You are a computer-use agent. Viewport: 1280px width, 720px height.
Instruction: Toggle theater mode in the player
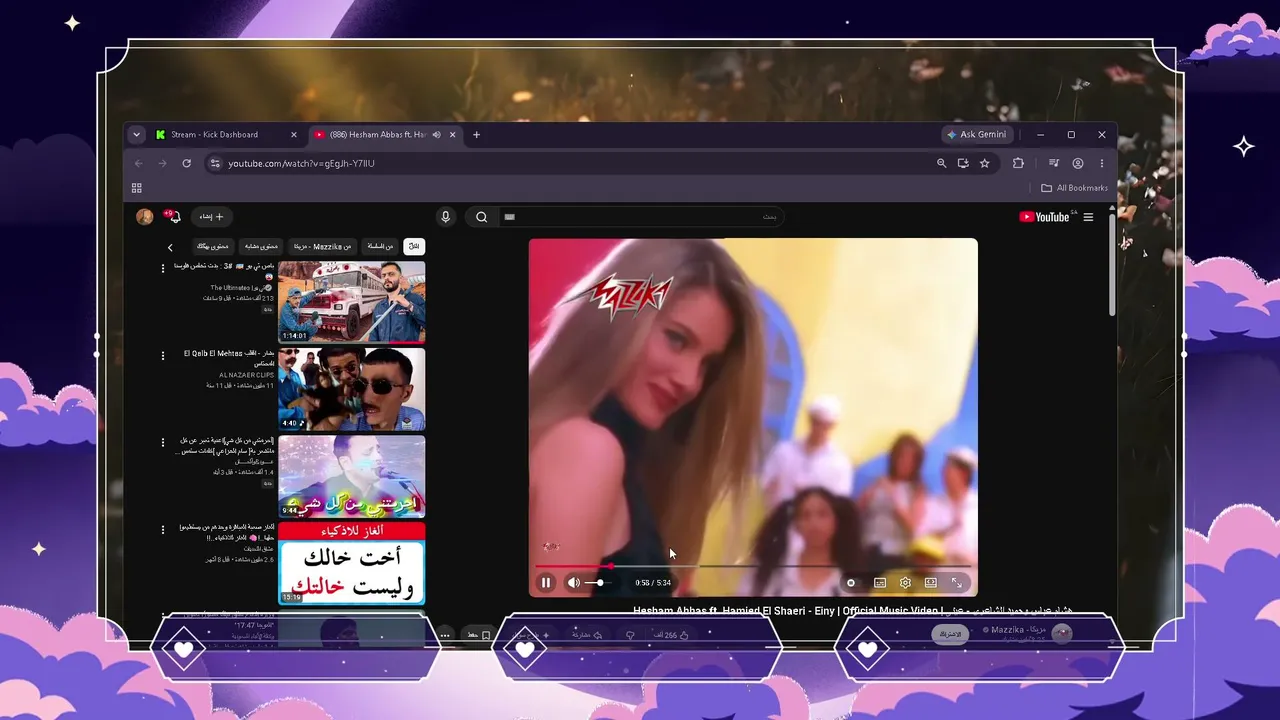click(x=931, y=583)
